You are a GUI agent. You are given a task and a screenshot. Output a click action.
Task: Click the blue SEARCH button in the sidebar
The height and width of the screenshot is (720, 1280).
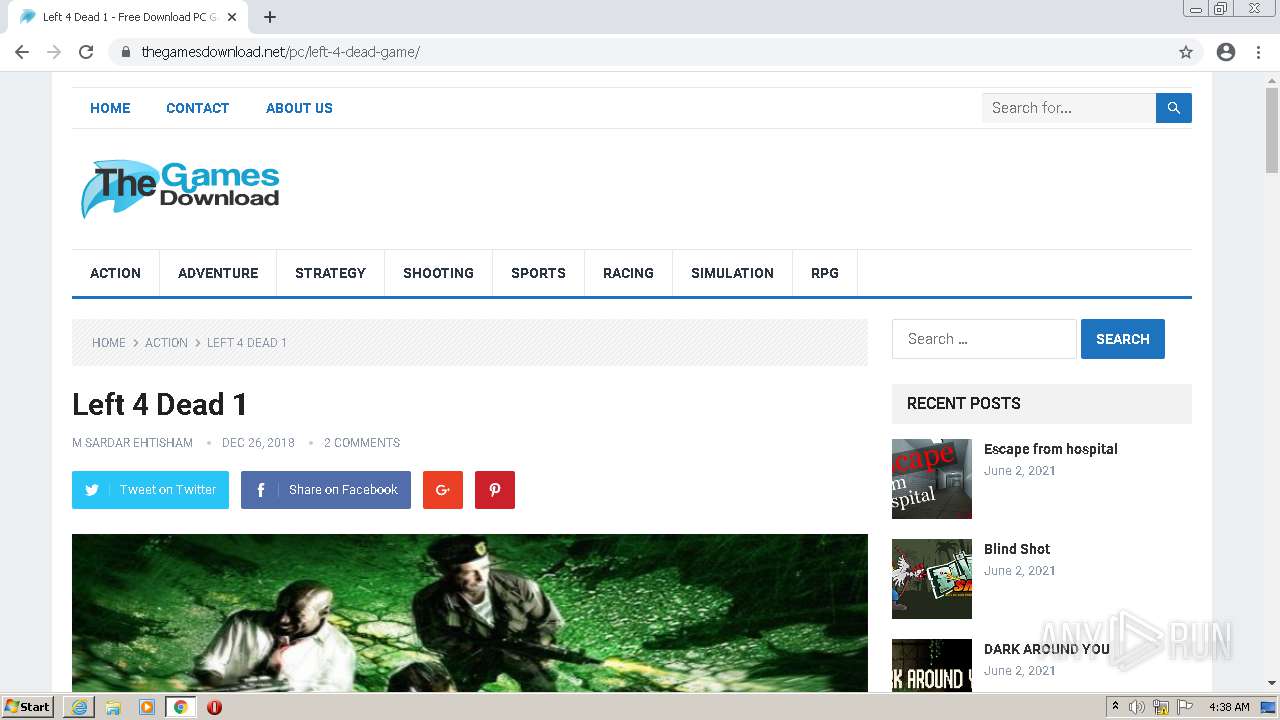point(1123,339)
